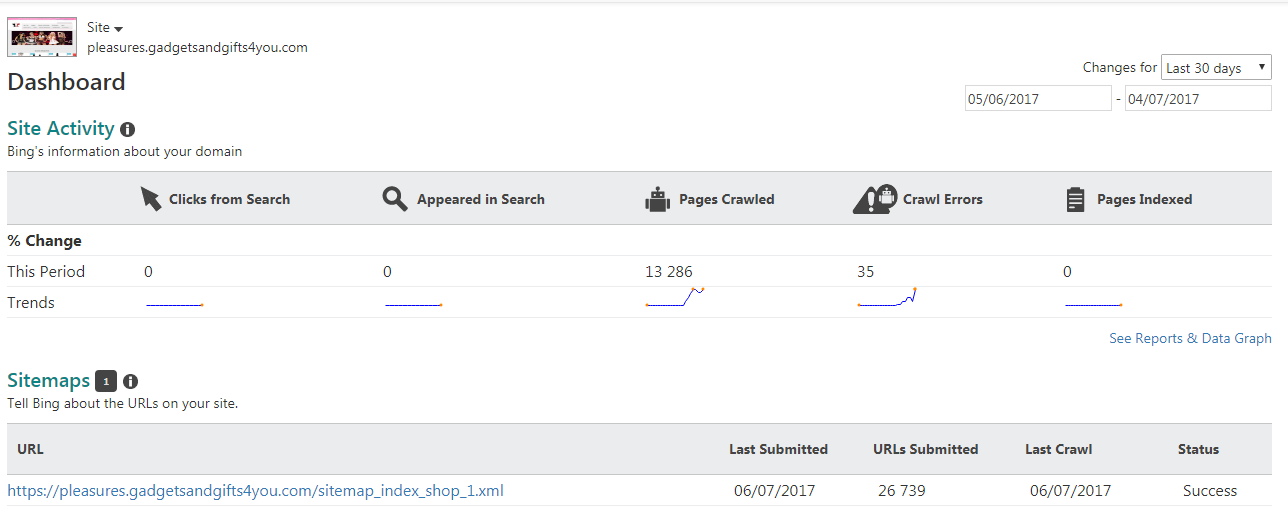Screen dimensions: 1288x513
Task: Open the Site dropdown arrow
Action: click(x=118, y=29)
